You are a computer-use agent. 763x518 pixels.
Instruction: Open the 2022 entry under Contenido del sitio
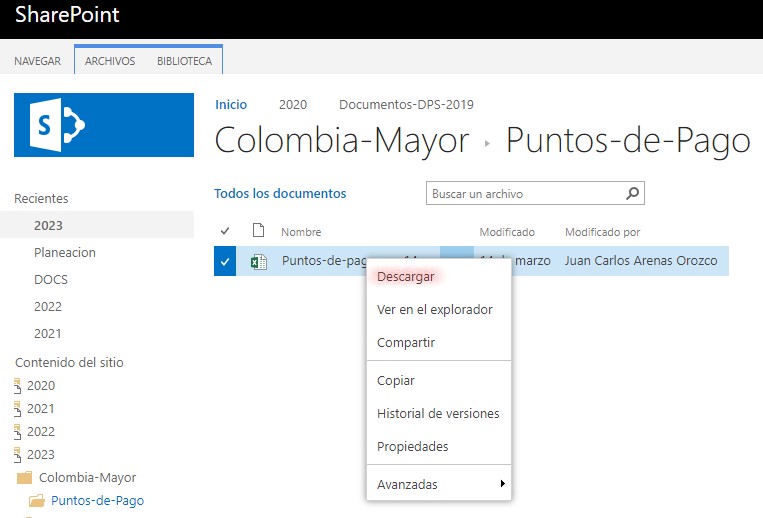pos(41,431)
